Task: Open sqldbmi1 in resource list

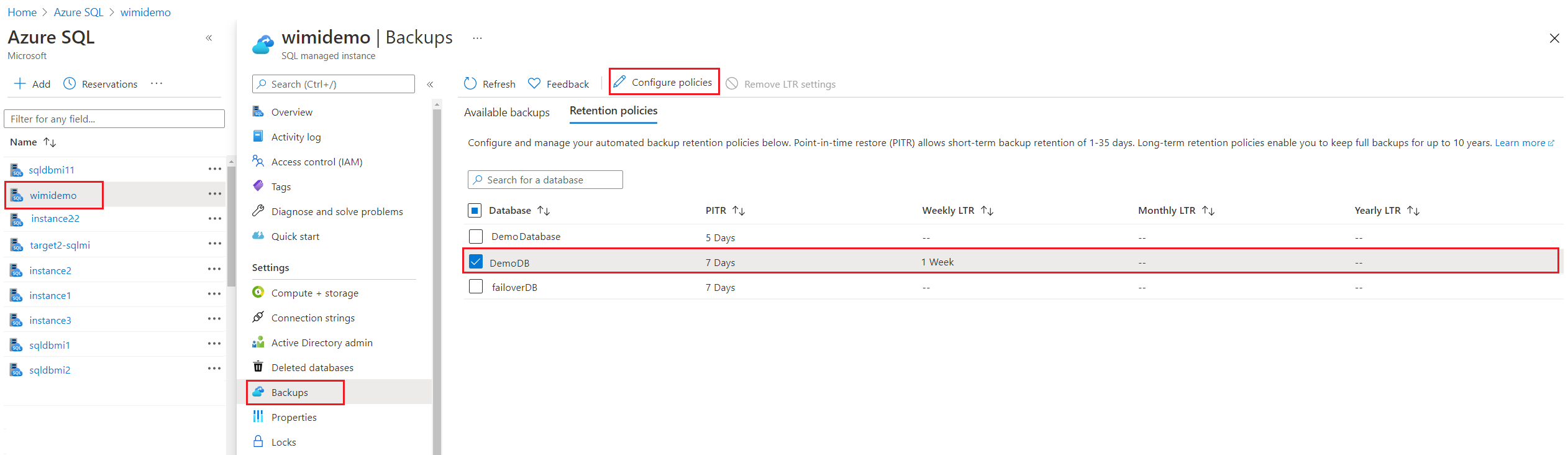Action: click(x=49, y=345)
